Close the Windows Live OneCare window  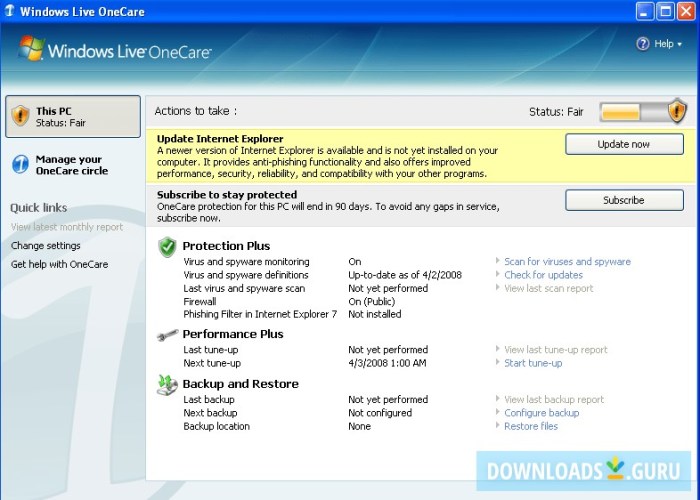686,11
